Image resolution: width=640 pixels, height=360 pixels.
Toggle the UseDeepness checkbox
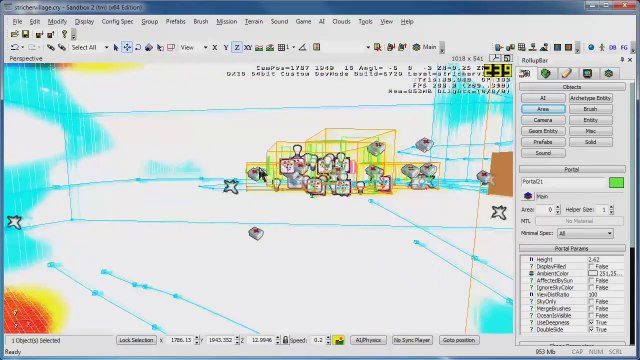point(591,322)
